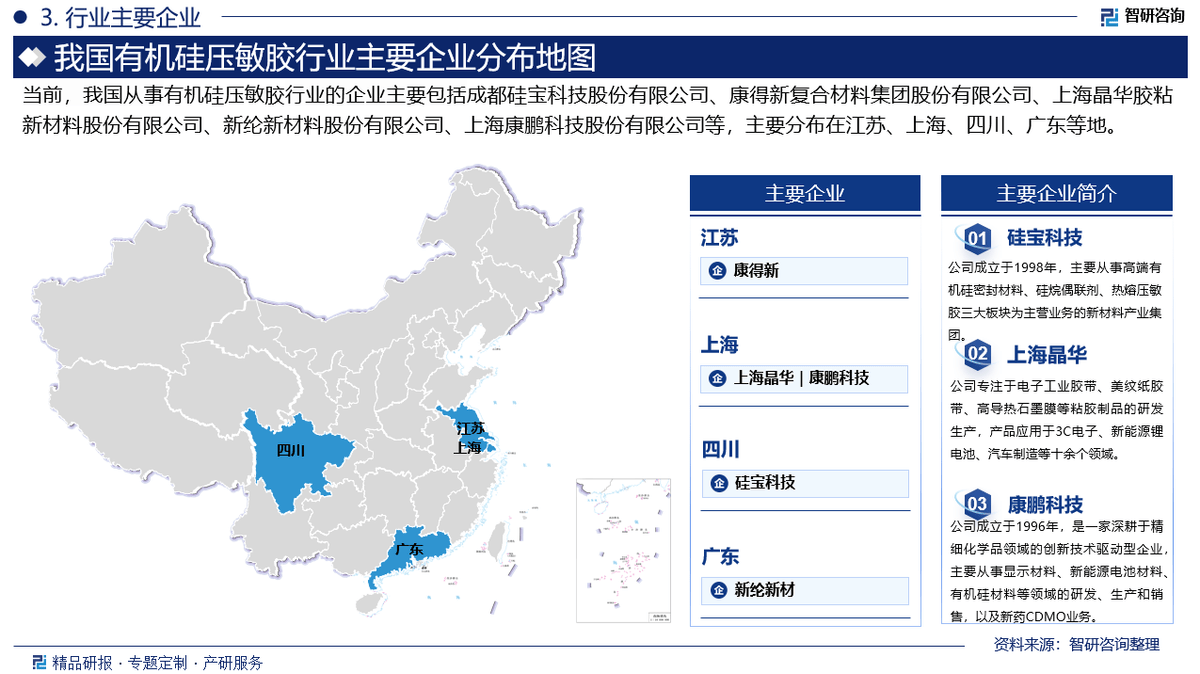The width and height of the screenshot is (1200, 674).
Task: Click the enterprise icon beside 上海晶华
Action: (717, 378)
